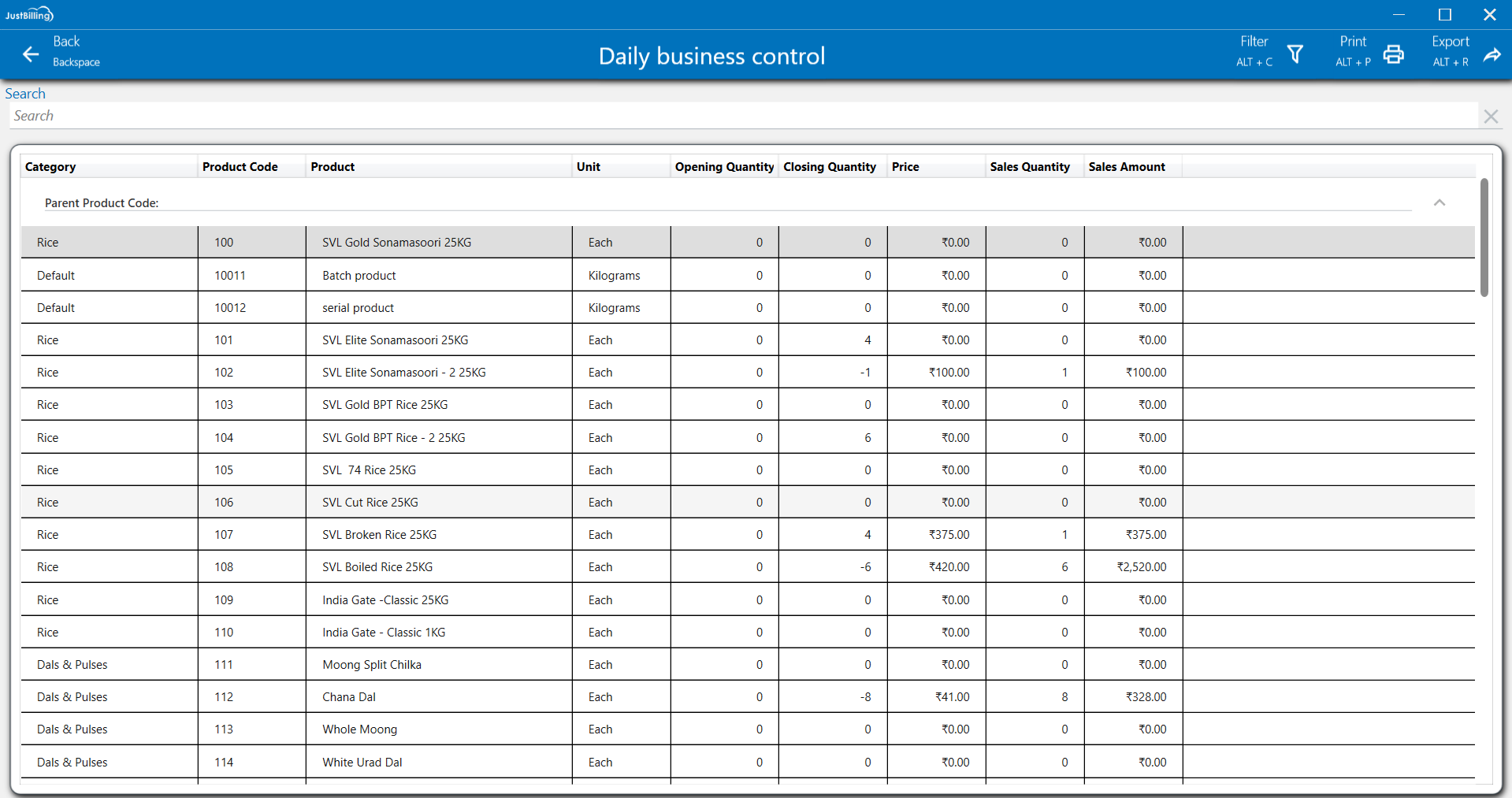Viewport: 1512px width, 798px height.
Task: Click the Sales Amount column header
Action: (1126, 167)
